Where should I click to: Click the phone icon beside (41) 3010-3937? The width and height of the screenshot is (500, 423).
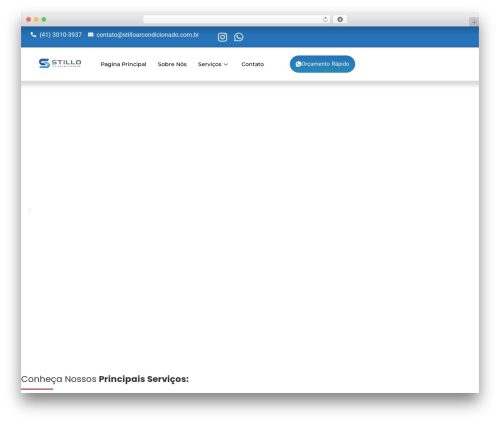click(33, 35)
